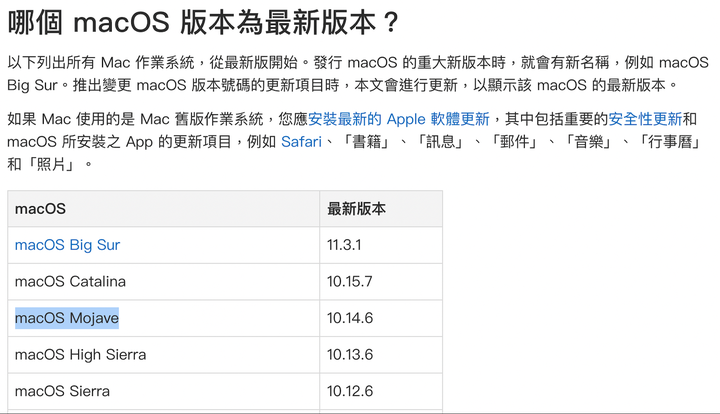Viewport: 720px width, 414px height.
Task: Click the 10.12.6 version cell
Action: point(381,391)
